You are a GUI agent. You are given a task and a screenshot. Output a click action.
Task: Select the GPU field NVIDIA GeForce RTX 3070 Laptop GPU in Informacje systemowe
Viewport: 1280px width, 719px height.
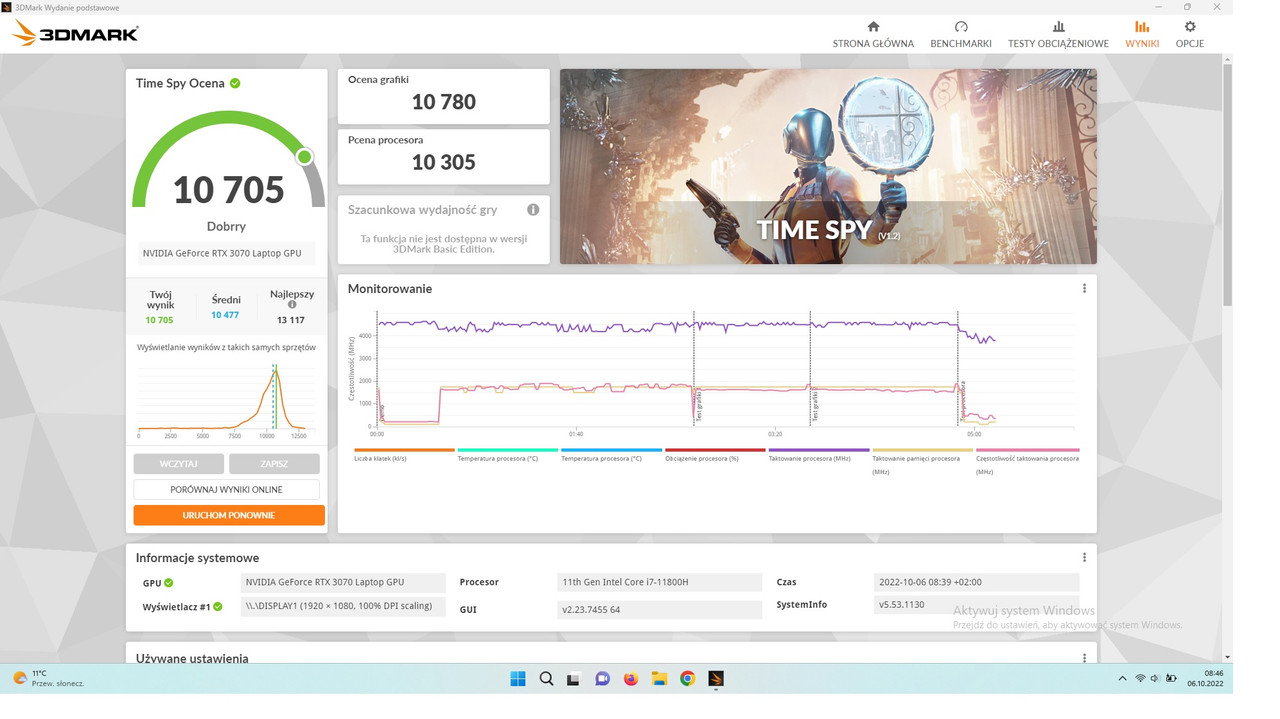tap(343, 582)
